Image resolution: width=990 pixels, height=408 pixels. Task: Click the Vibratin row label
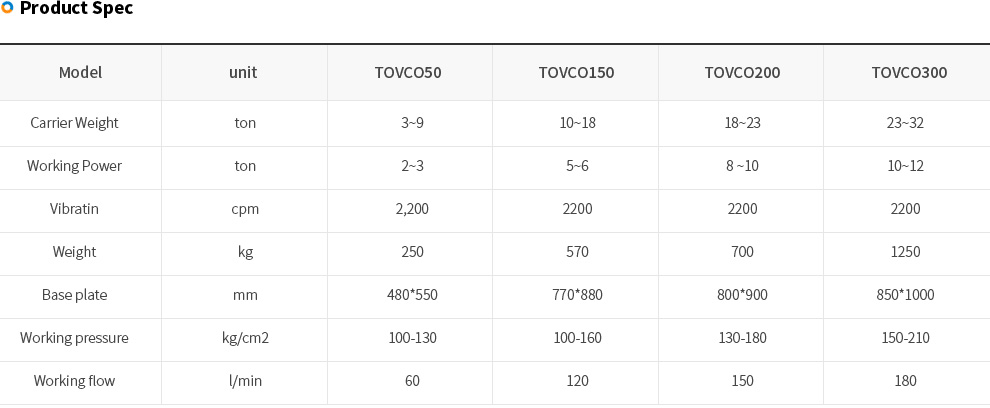74,208
